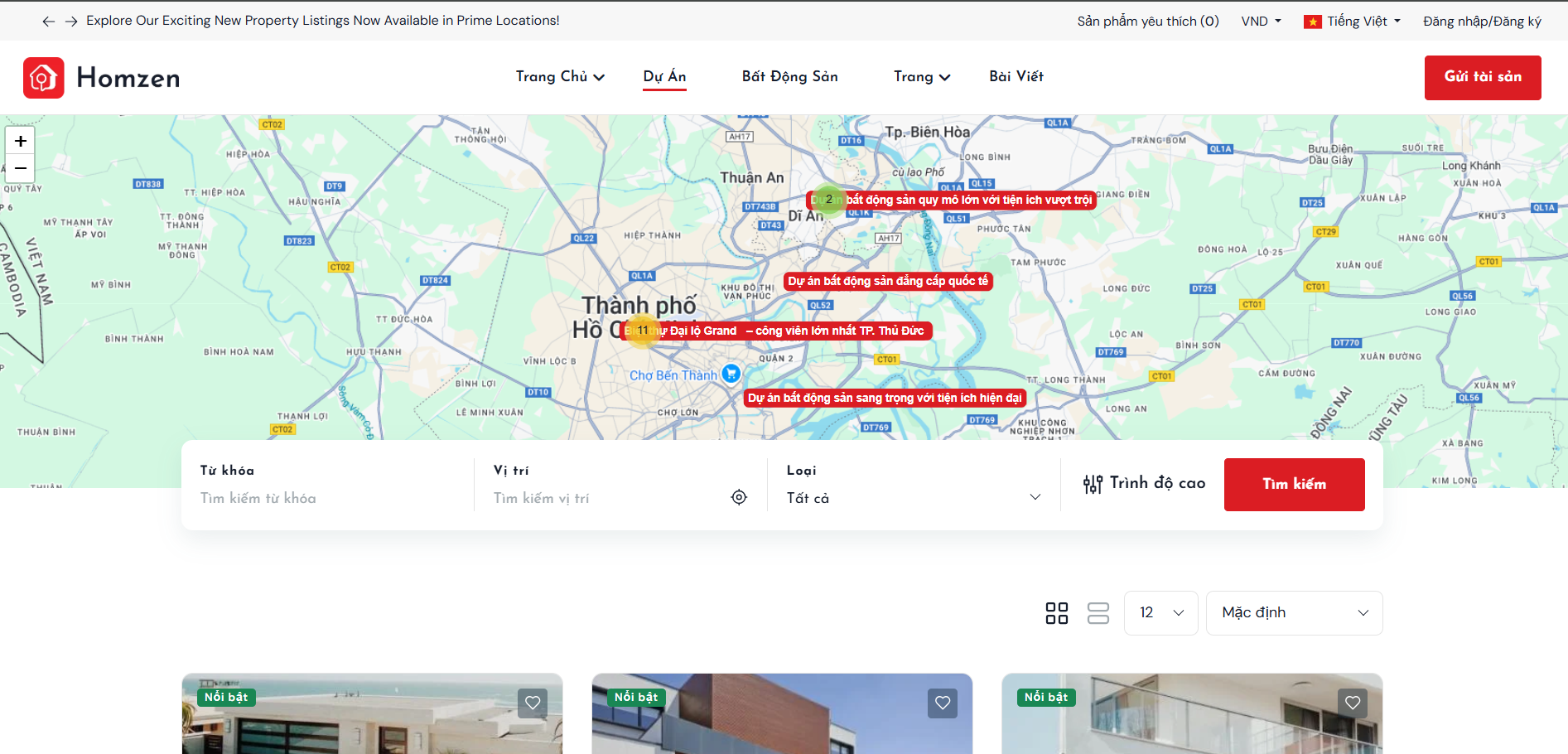Click the heart icon on second property
The height and width of the screenshot is (754, 1568).
pos(943,703)
